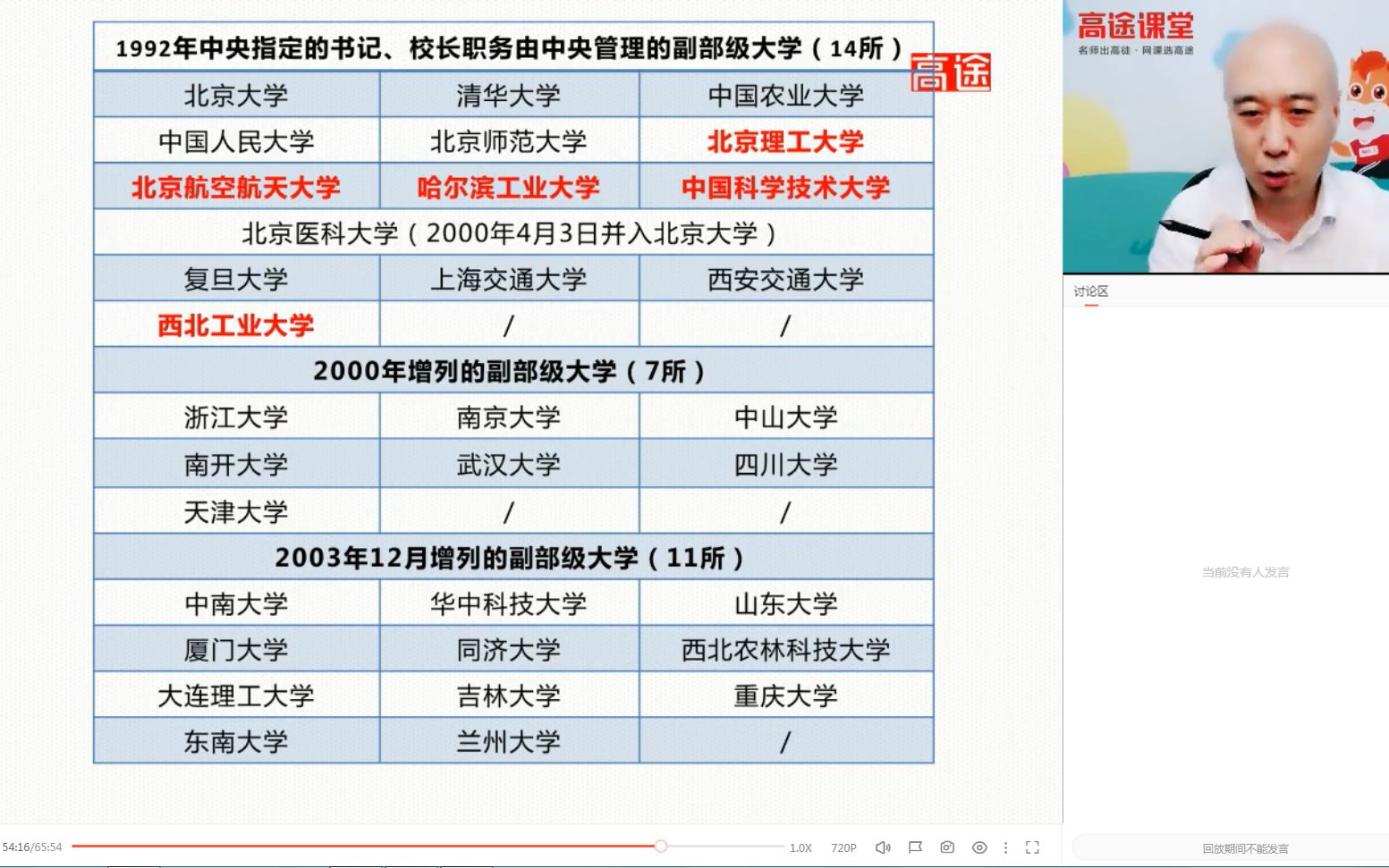
Task: Click the 兰州大学 cell
Action: [509, 740]
